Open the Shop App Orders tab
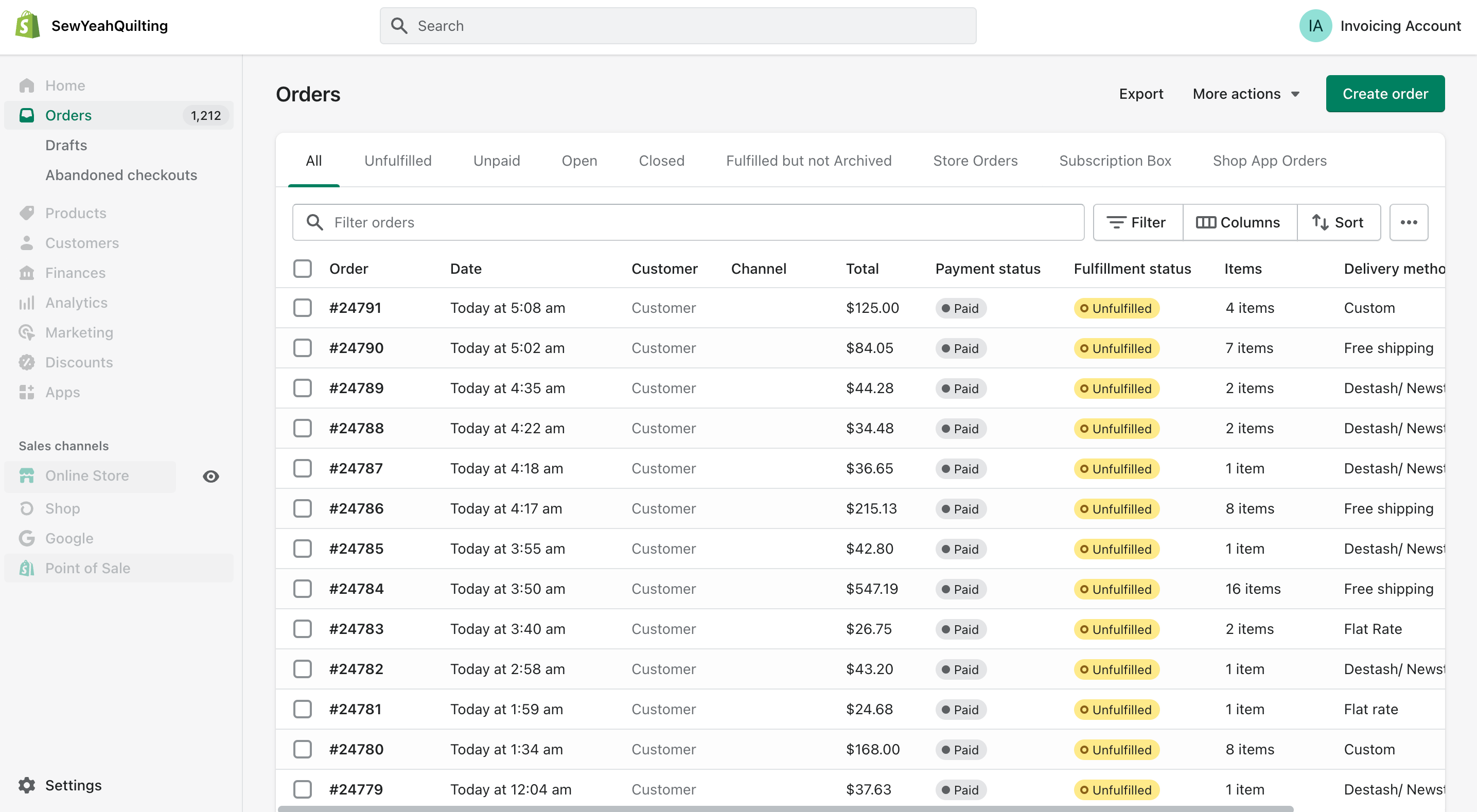This screenshot has width=1477, height=812. tap(1270, 161)
